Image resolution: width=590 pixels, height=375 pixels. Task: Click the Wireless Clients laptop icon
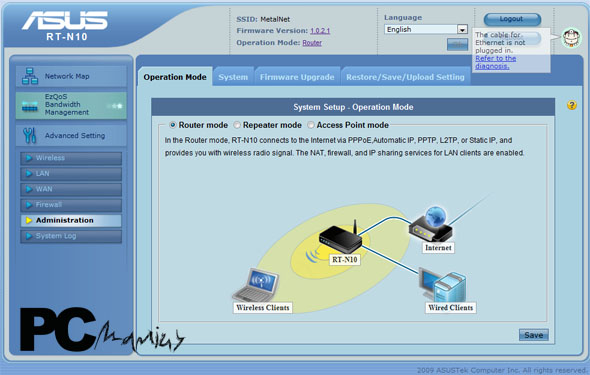coord(256,285)
